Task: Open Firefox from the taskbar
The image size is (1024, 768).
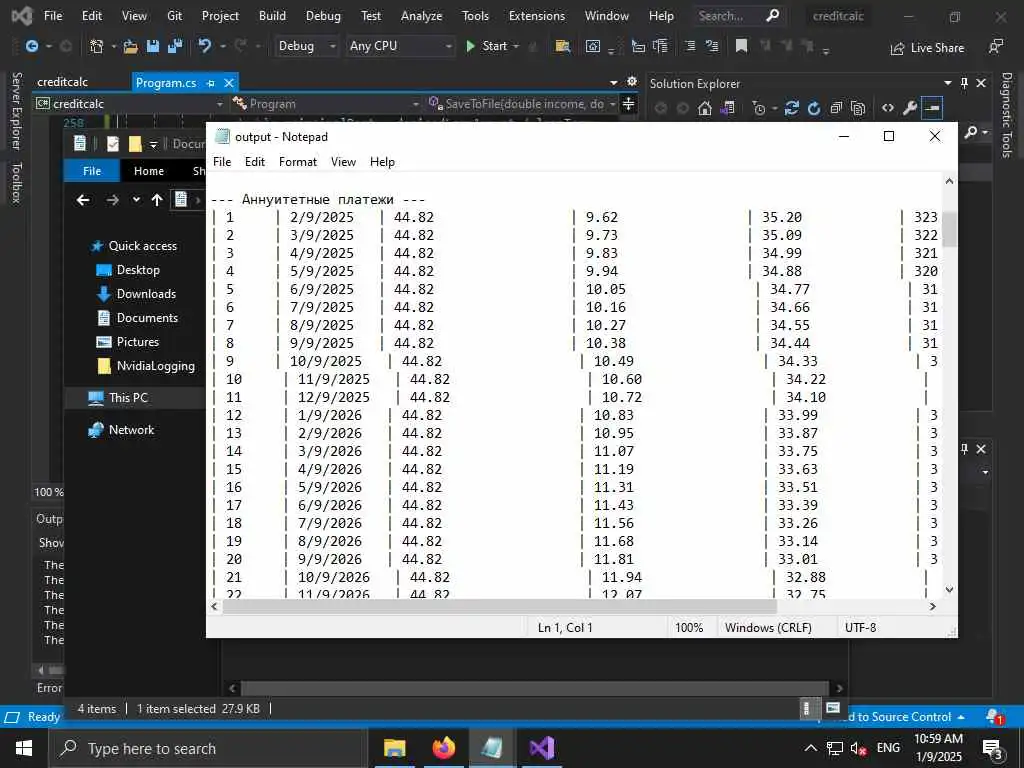Action: [443, 748]
